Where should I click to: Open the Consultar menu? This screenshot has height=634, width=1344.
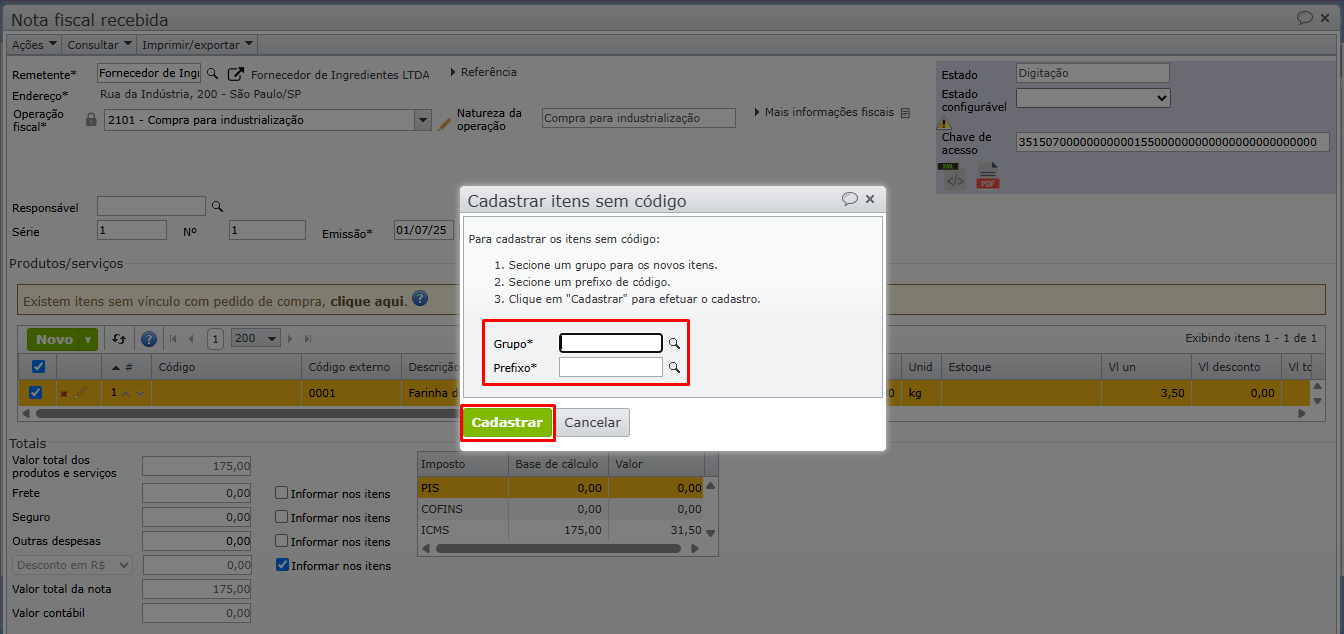point(99,45)
